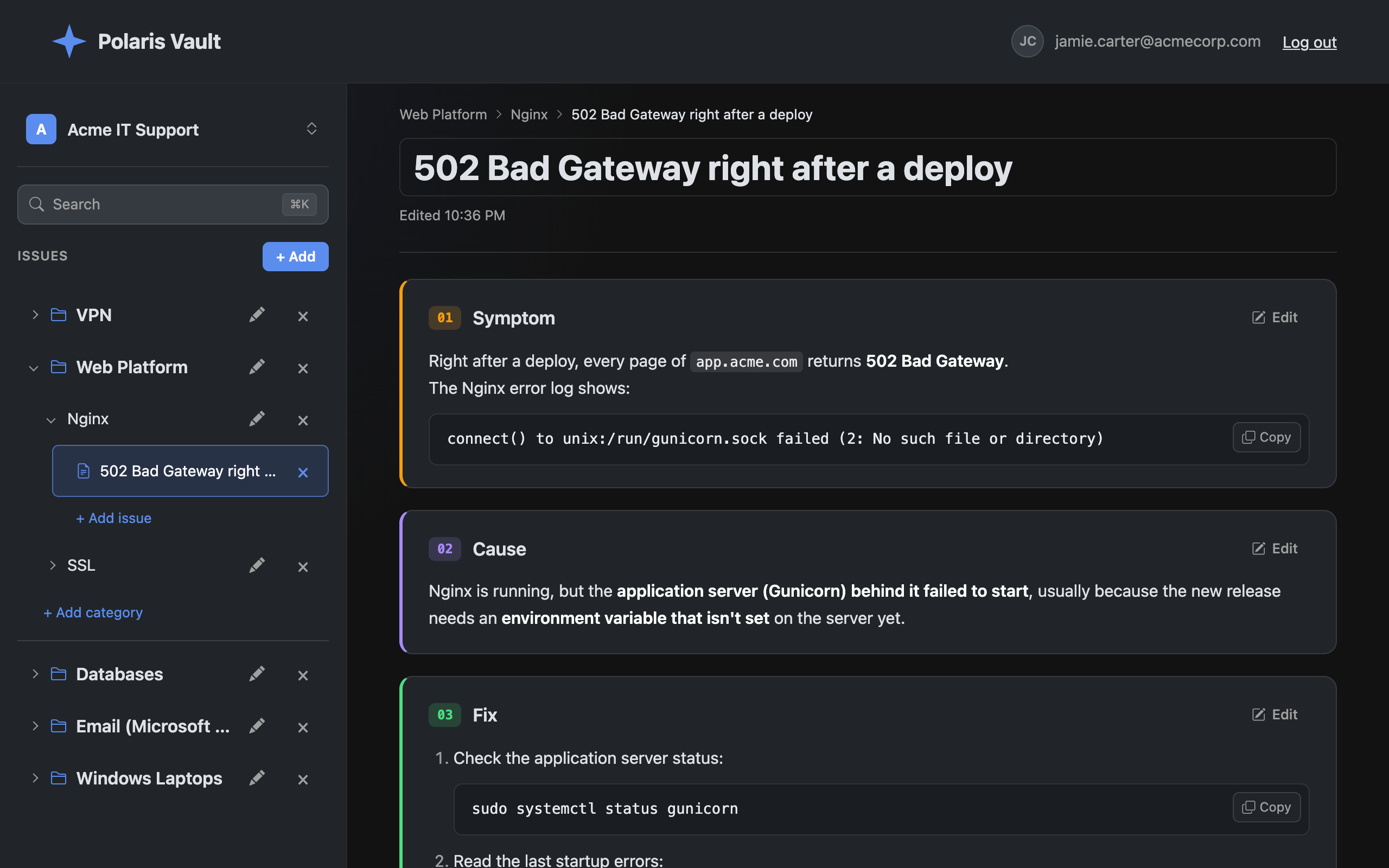Screen dimensions: 1389x868
Task: Expand the VPN category chevron
Action: [35, 315]
